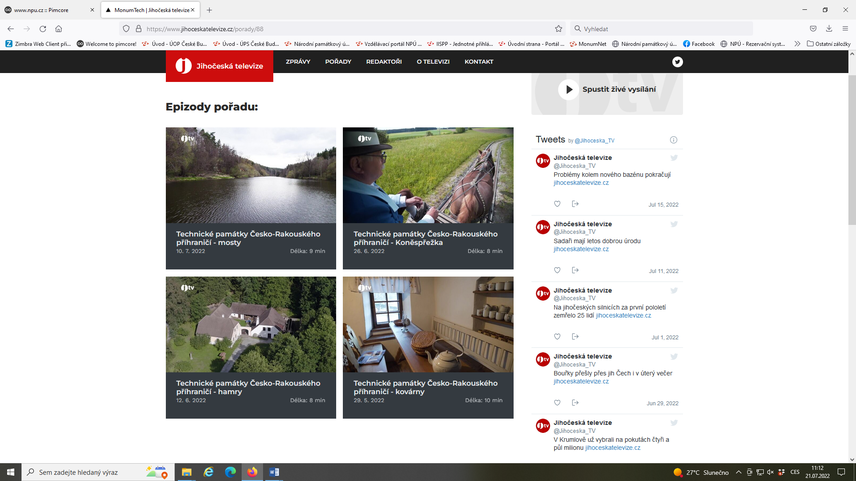Open REDAKTOŘI menu item
This screenshot has height=481, width=856.
click(x=384, y=62)
